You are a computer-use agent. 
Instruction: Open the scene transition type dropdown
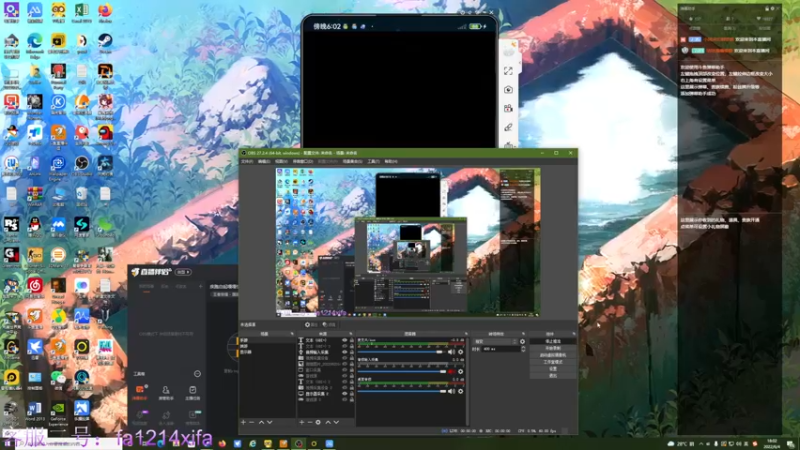click(495, 342)
